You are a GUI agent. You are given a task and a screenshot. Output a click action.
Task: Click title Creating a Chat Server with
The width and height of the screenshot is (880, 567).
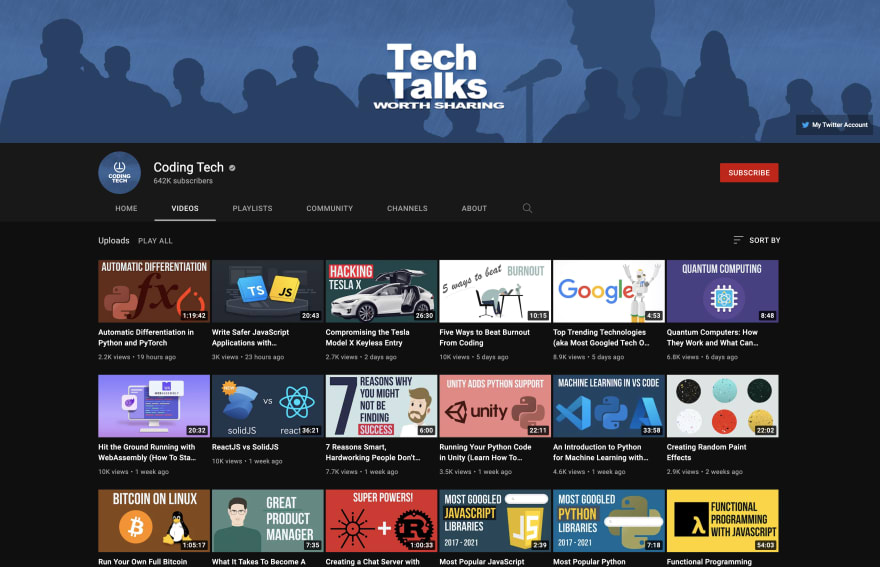pos(373,562)
